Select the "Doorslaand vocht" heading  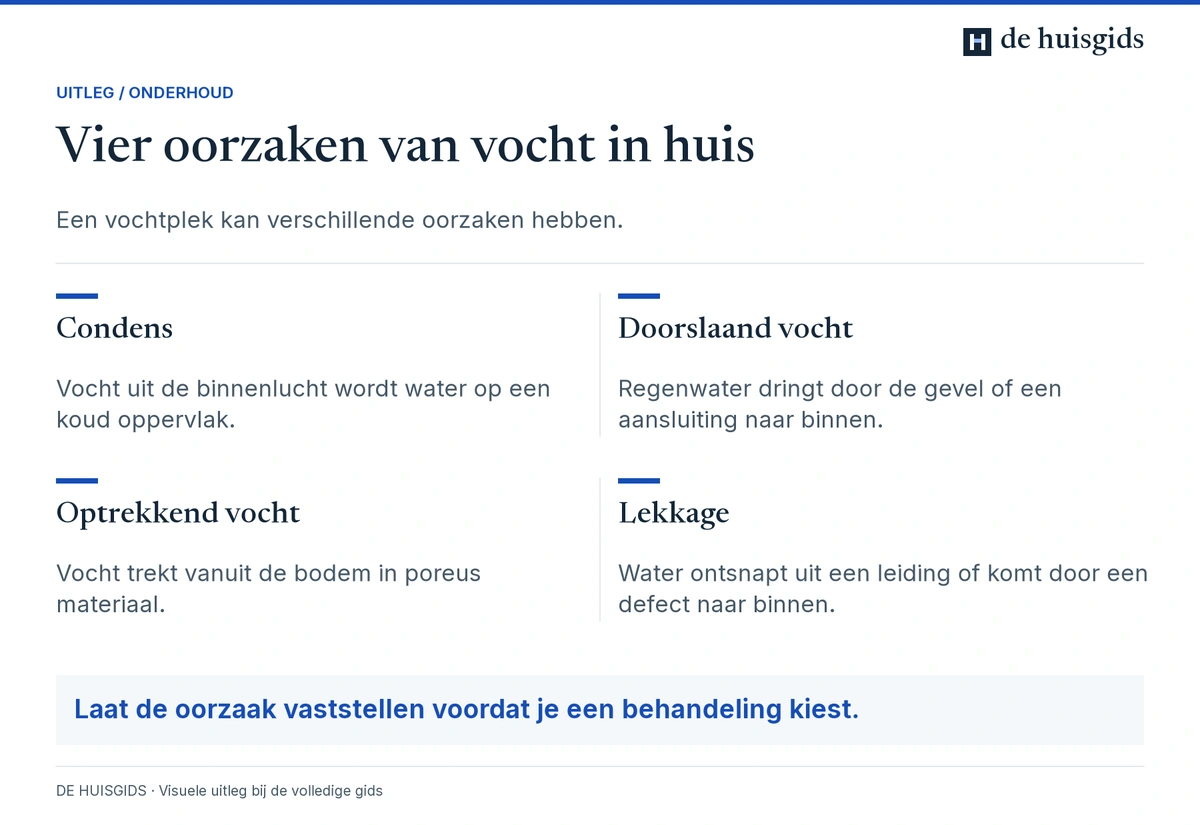point(736,328)
